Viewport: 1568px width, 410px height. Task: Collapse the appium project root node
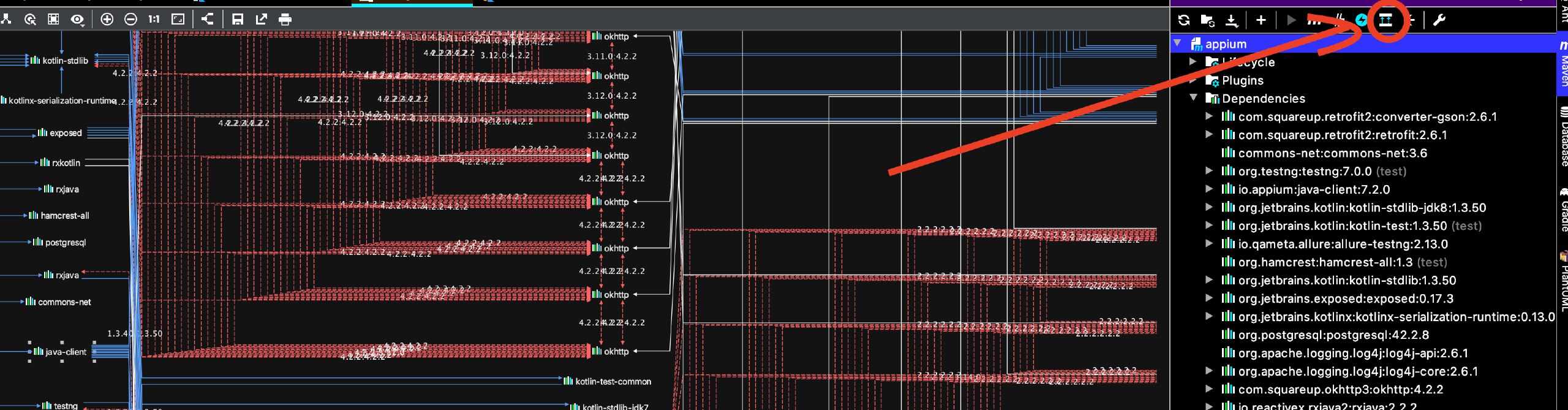click(1177, 44)
